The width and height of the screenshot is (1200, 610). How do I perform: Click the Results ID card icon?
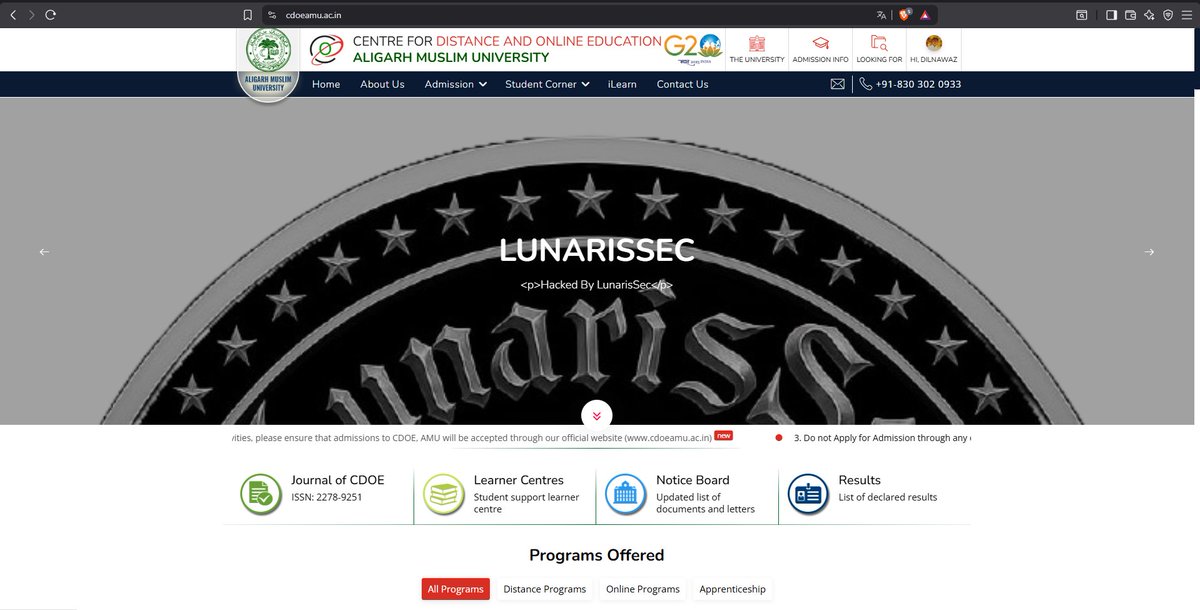coord(808,495)
